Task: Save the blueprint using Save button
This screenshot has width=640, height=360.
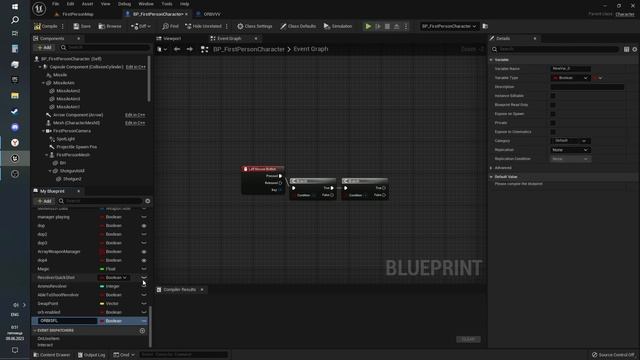Action: click(x=82, y=26)
